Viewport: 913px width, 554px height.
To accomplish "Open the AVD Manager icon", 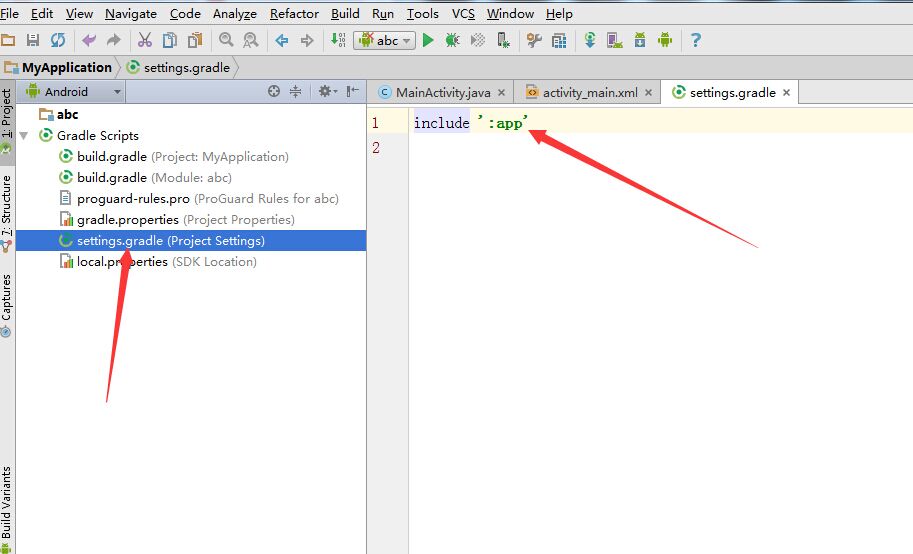I will [615, 40].
